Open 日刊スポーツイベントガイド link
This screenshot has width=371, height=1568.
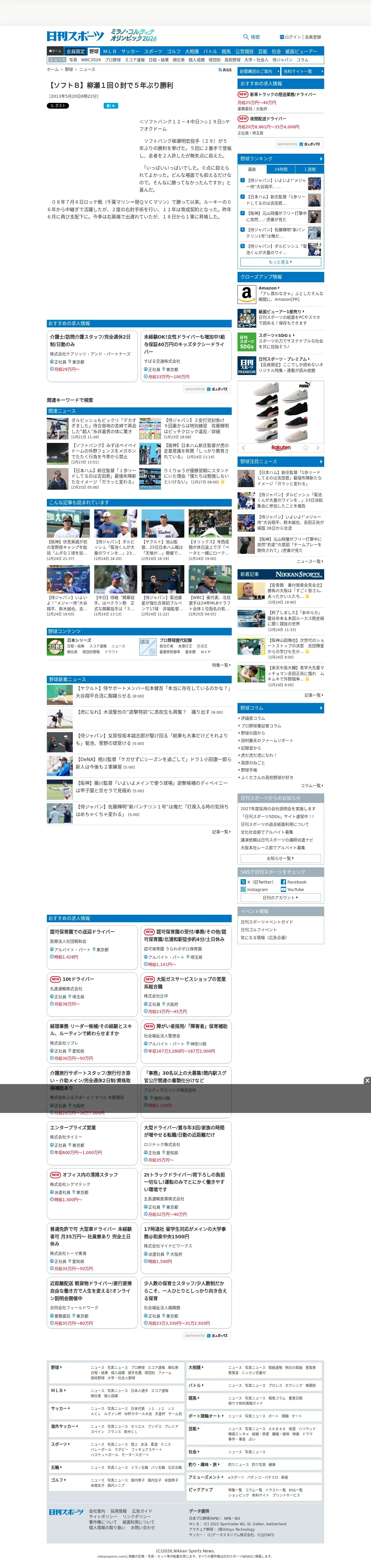pyautogui.click(x=266, y=922)
